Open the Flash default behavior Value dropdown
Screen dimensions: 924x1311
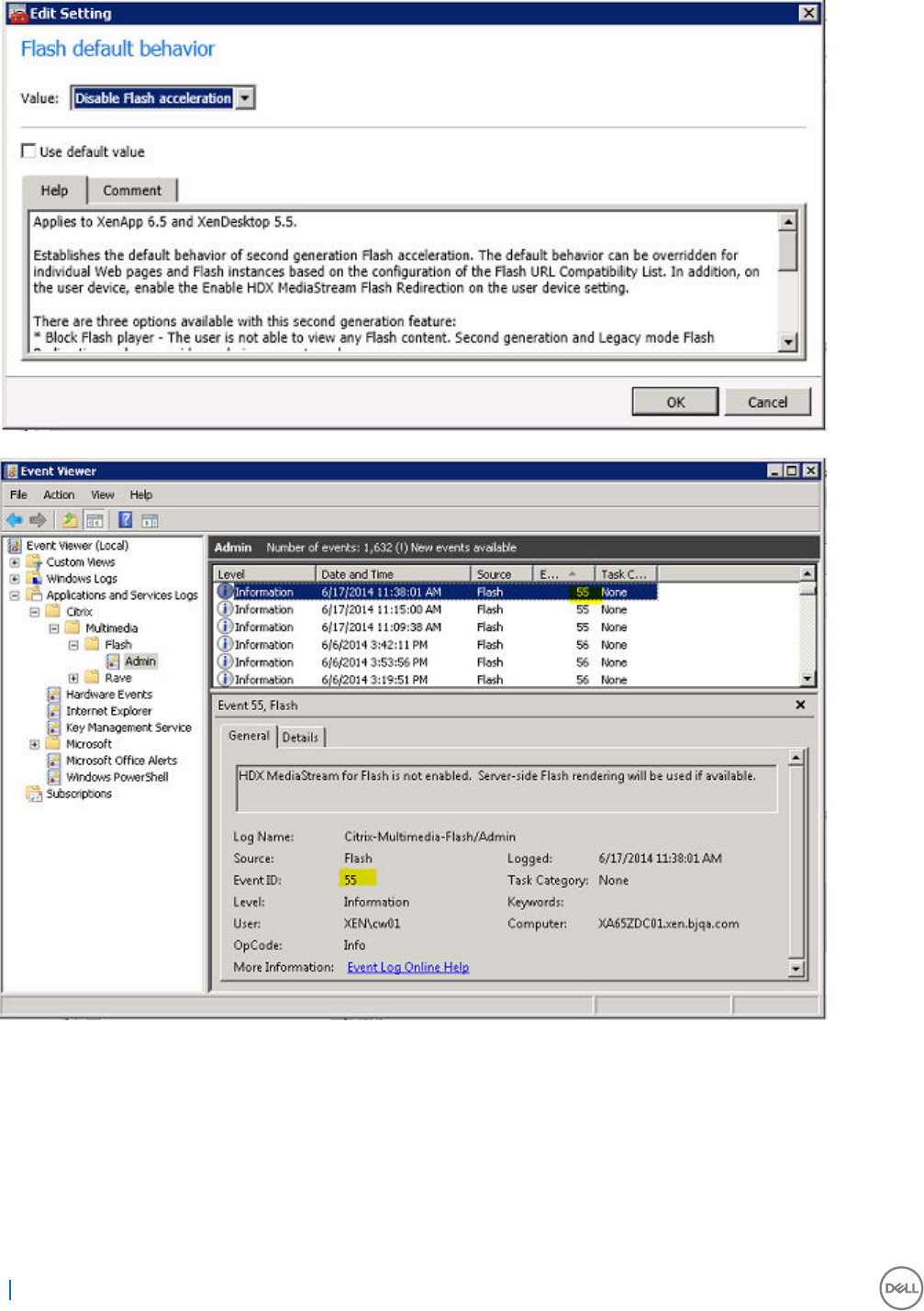(245, 98)
